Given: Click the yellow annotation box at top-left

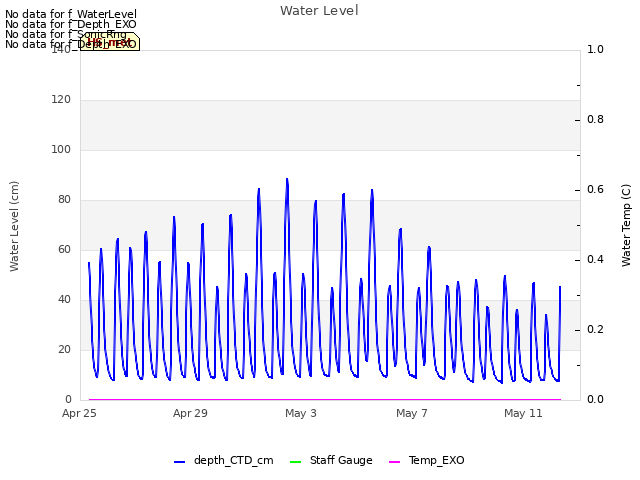Looking at the screenshot, I should [x=110, y=42].
